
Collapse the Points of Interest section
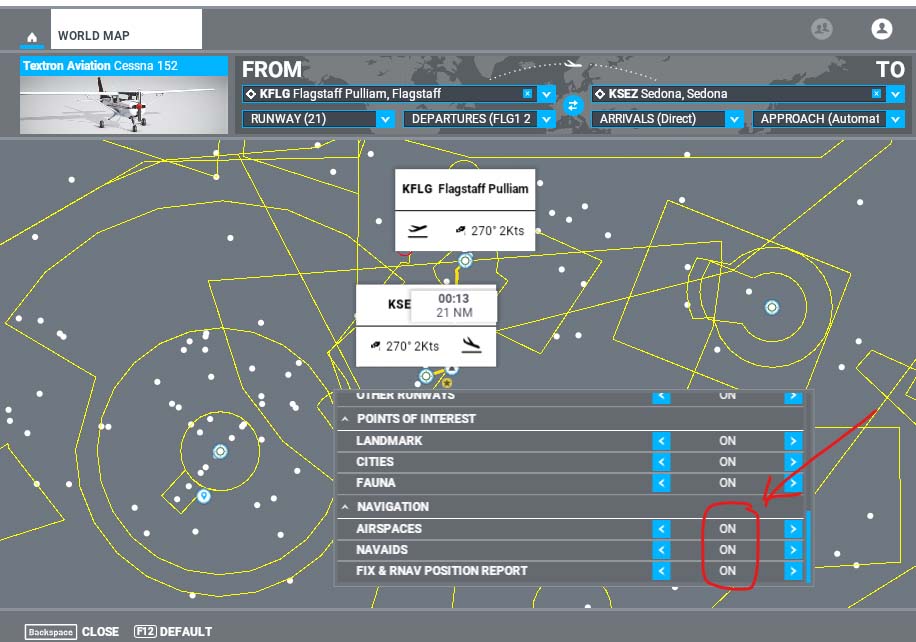point(345,419)
